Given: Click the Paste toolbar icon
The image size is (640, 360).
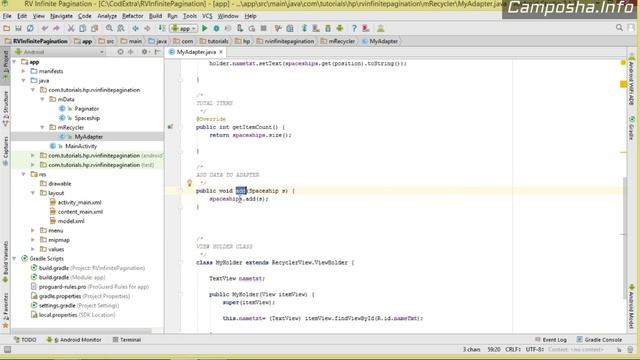Looking at the screenshot, I should pos(95,29).
